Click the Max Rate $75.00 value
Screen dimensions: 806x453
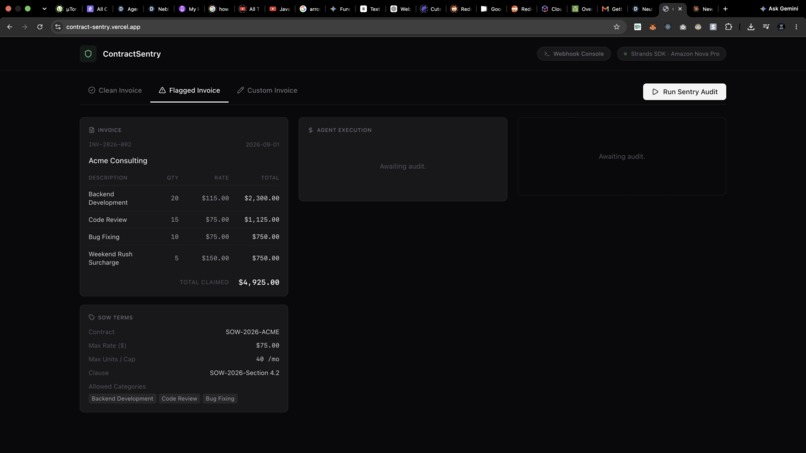pyautogui.click(x=267, y=346)
